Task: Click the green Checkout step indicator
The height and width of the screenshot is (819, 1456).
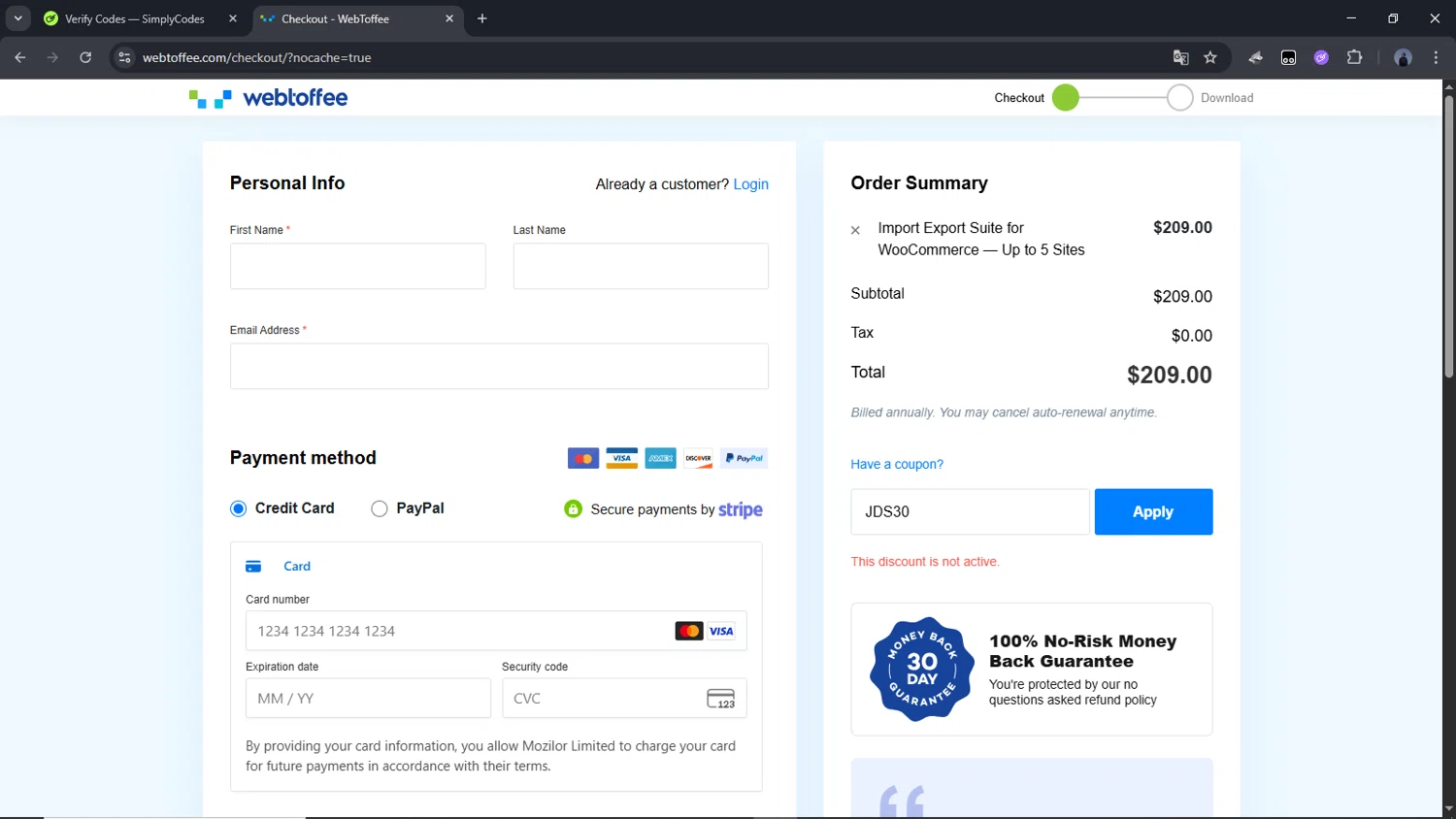Action: pos(1066,98)
